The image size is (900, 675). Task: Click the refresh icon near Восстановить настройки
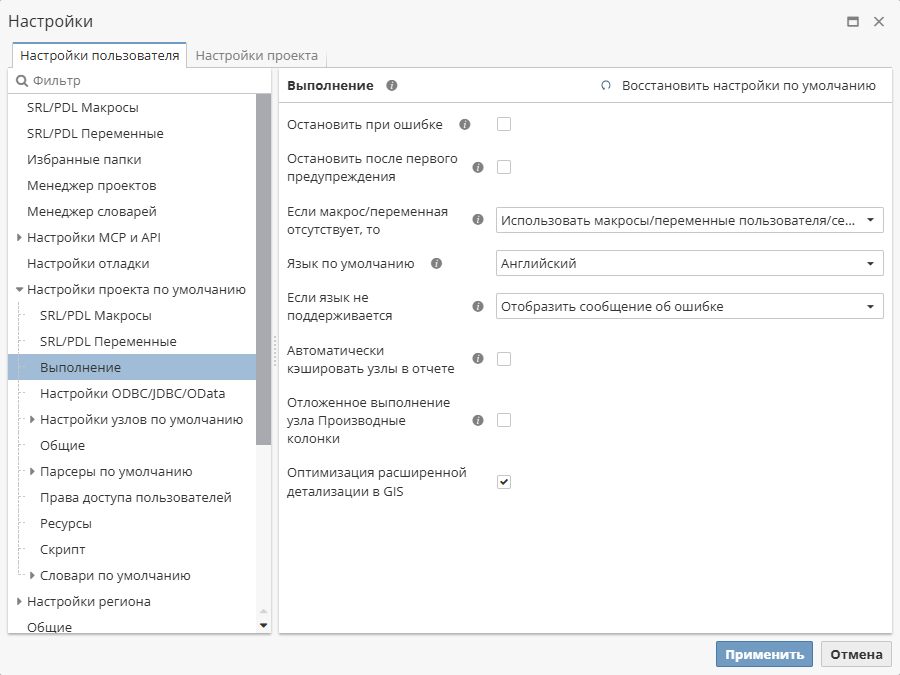pyautogui.click(x=605, y=86)
